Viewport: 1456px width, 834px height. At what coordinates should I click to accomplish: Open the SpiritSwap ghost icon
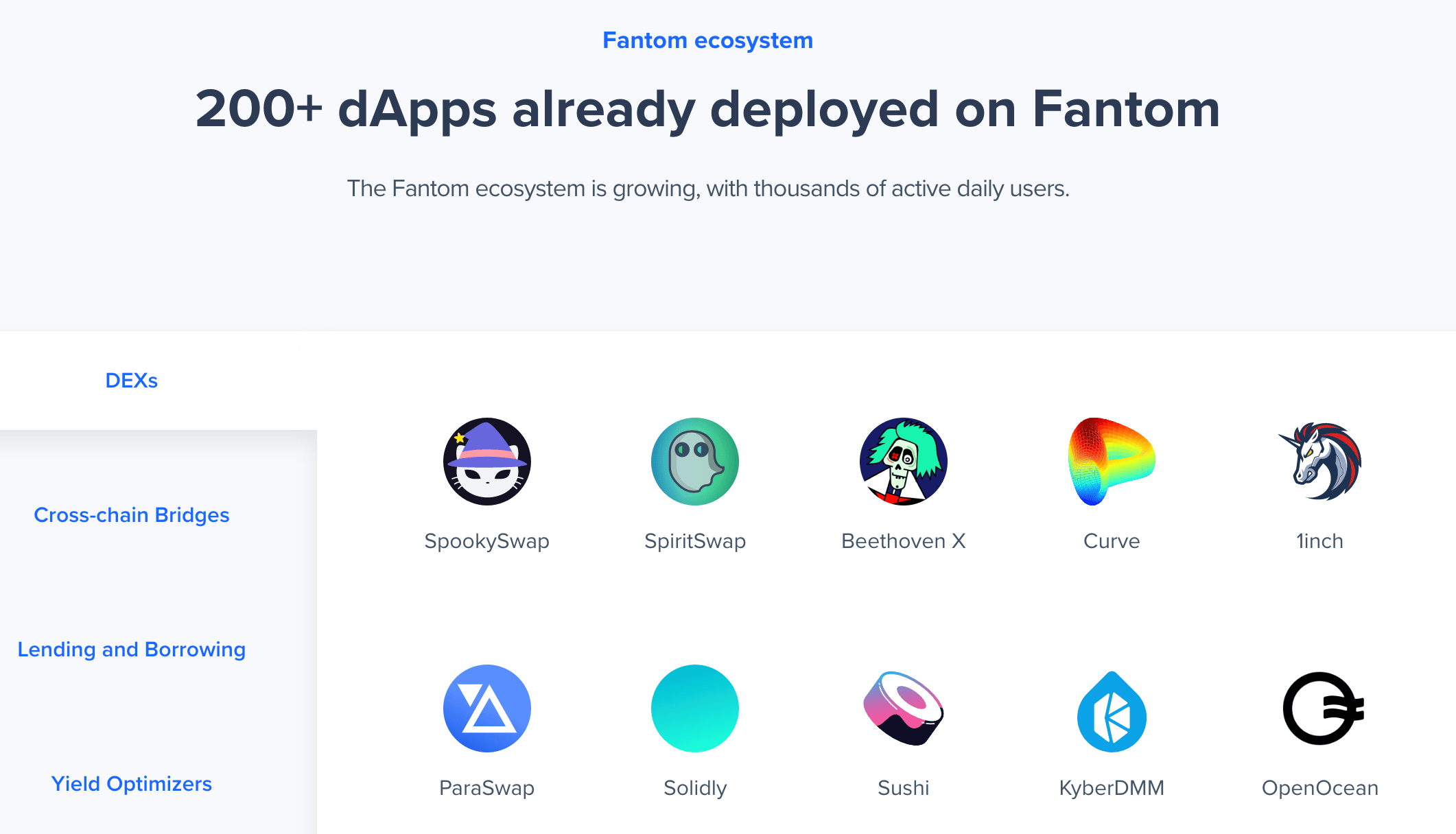point(695,462)
